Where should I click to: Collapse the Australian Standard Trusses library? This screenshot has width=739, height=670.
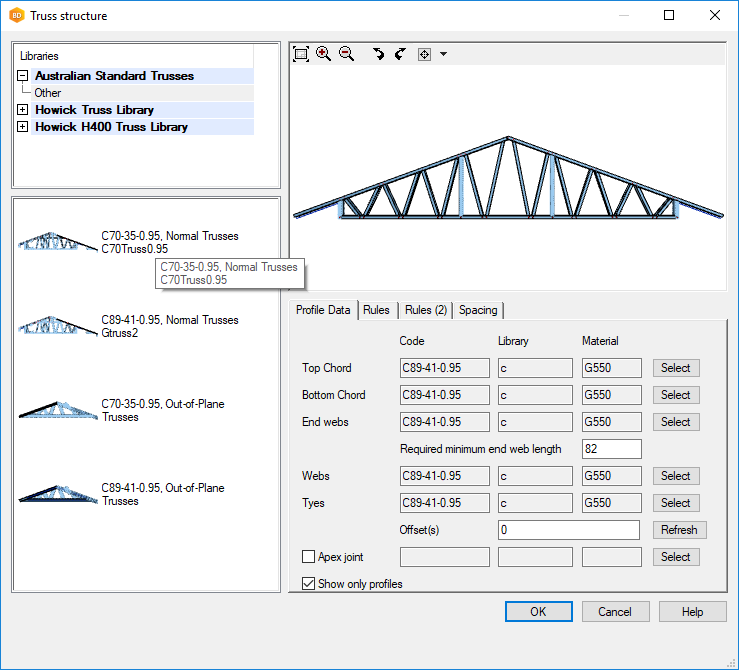pos(22,76)
